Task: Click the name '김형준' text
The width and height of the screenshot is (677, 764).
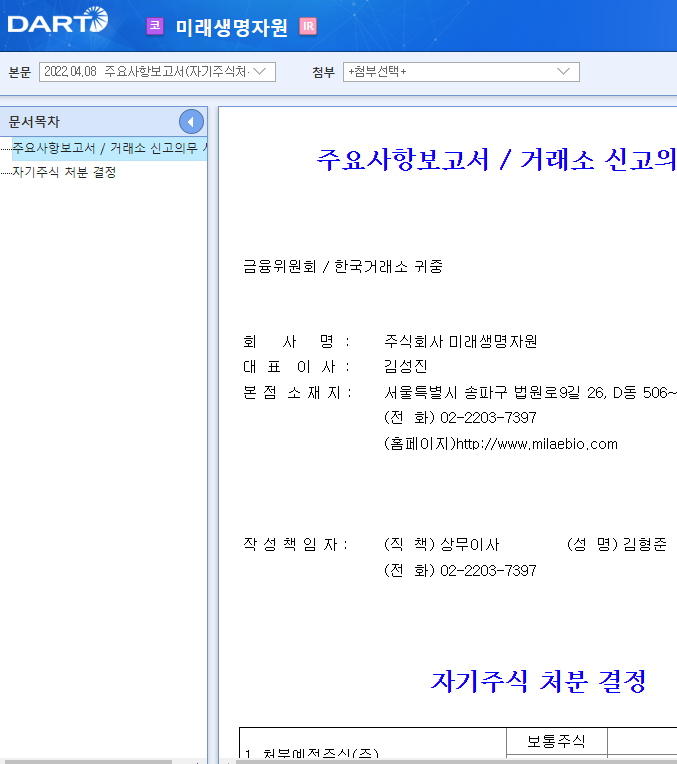Action: point(644,544)
